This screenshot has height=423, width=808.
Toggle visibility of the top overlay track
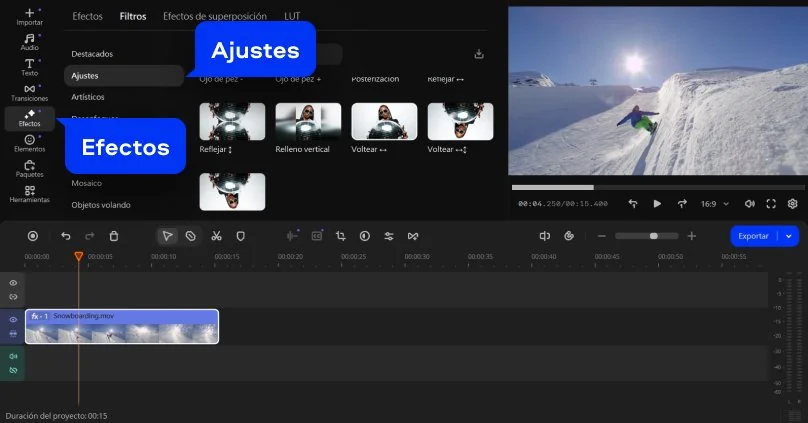coord(13,283)
